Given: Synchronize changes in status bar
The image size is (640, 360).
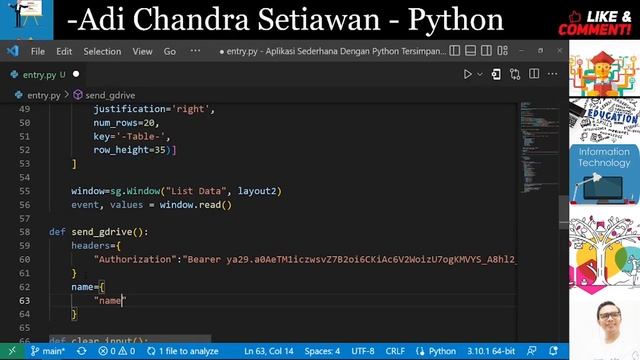Looking at the screenshot, I should (x=81, y=351).
